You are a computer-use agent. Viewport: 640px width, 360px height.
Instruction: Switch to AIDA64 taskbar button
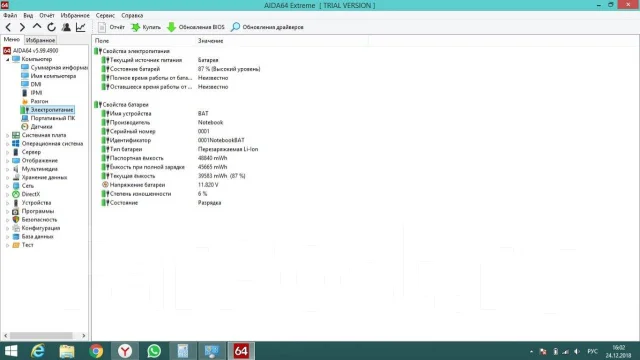point(241,351)
